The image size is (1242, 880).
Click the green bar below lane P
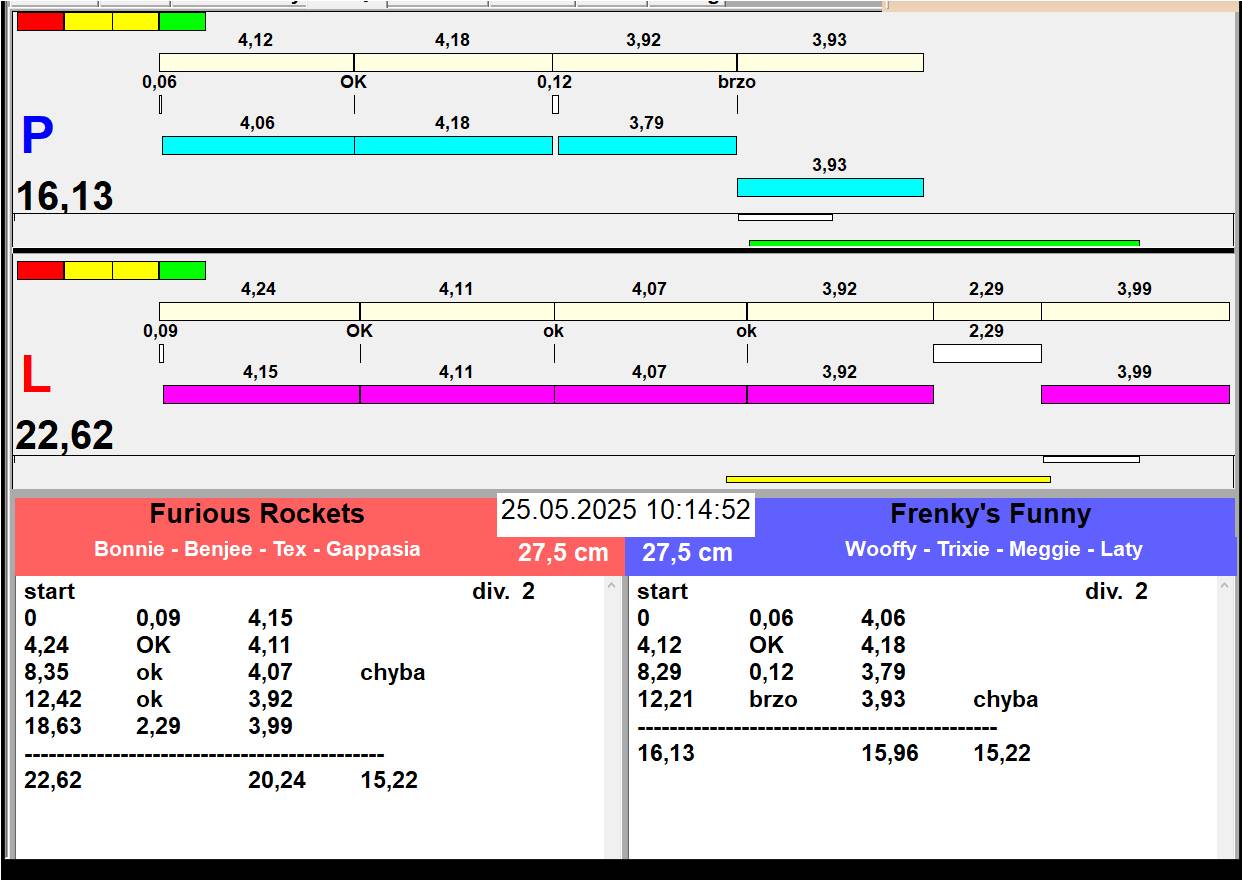coord(943,243)
